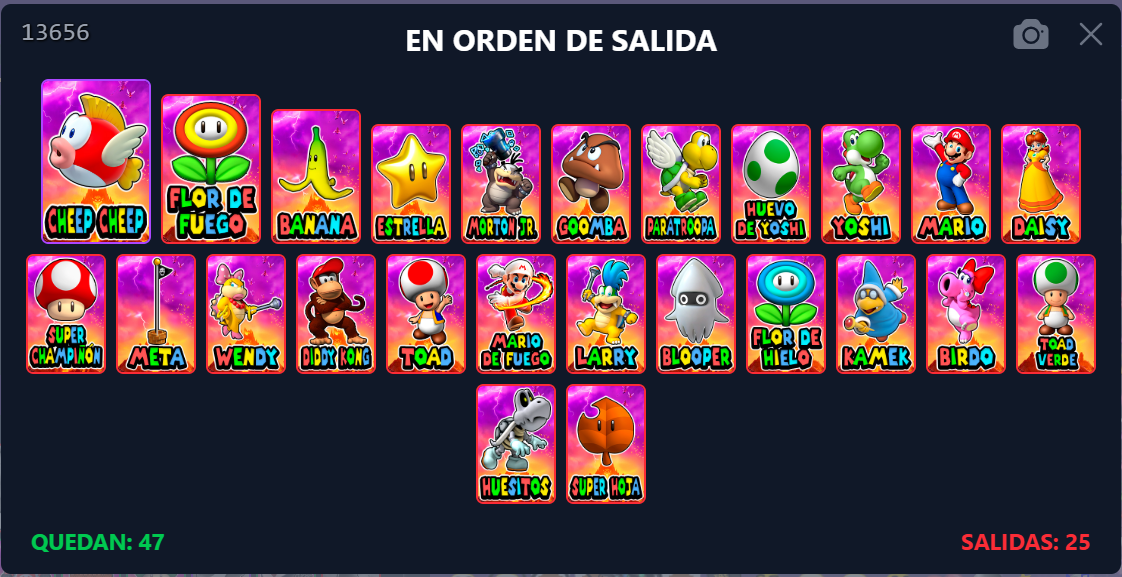Viewport: 1122px width, 577px height.
Task: Pick the Banana card
Action: pyautogui.click(x=316, y=176)
